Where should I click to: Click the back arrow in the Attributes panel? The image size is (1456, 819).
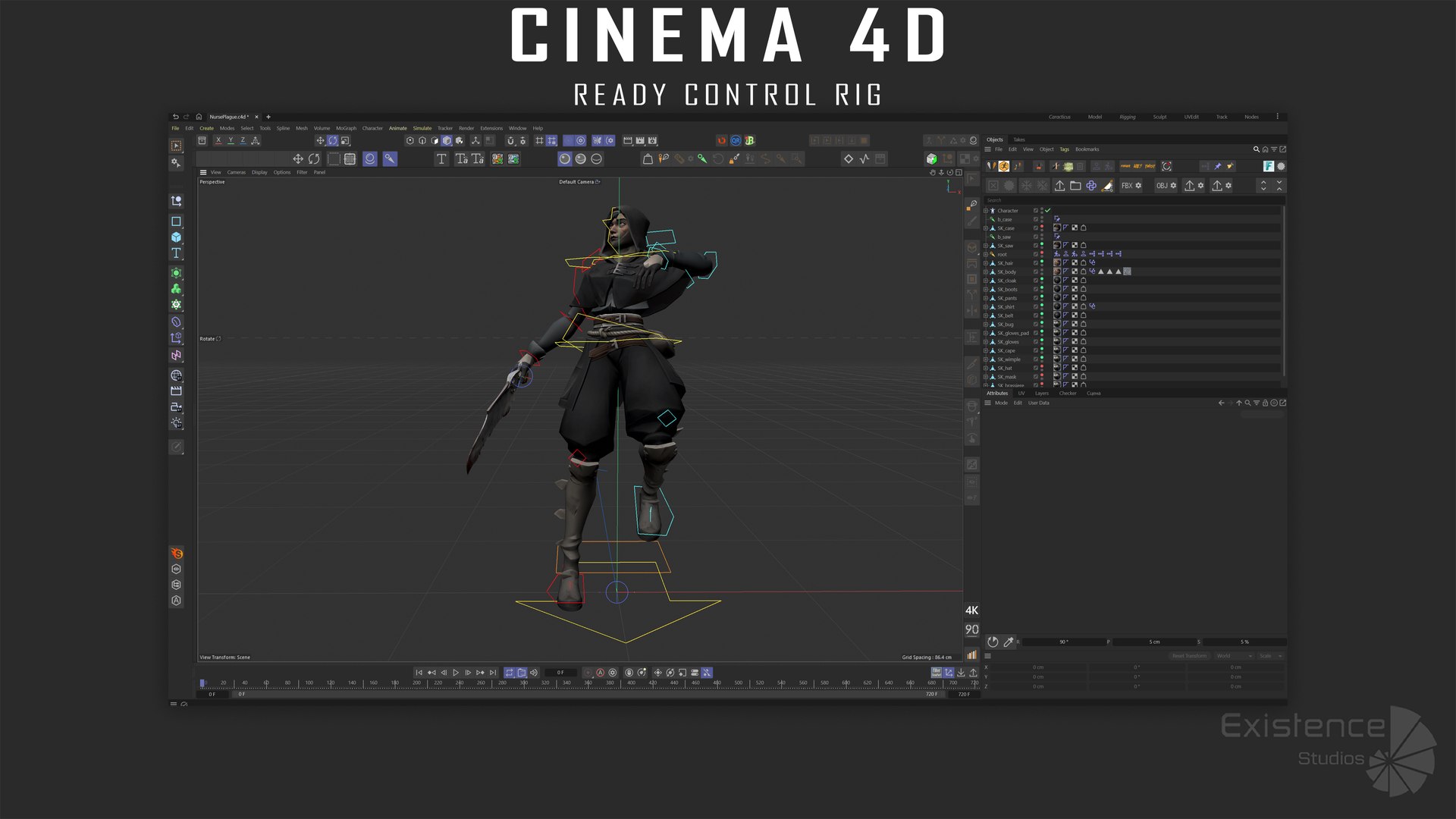pyautogui.click(x=1221, y=403)
